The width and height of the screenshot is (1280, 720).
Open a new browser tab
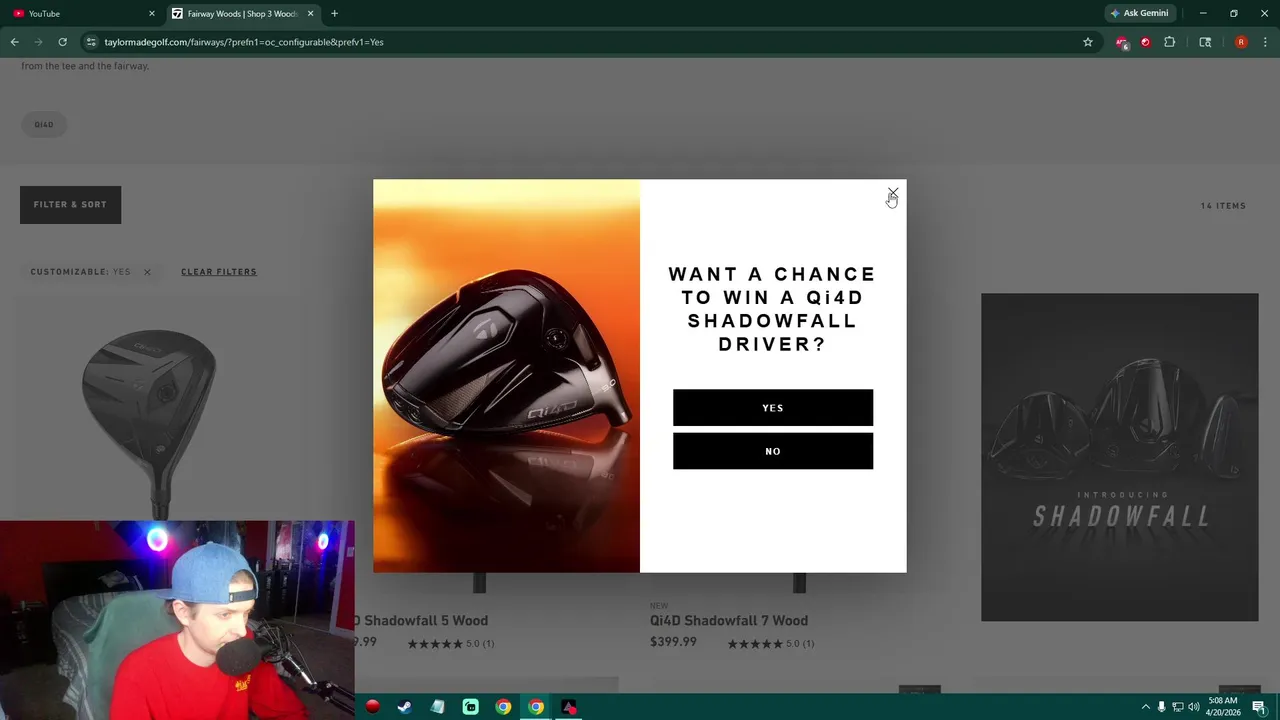(334, 14)
